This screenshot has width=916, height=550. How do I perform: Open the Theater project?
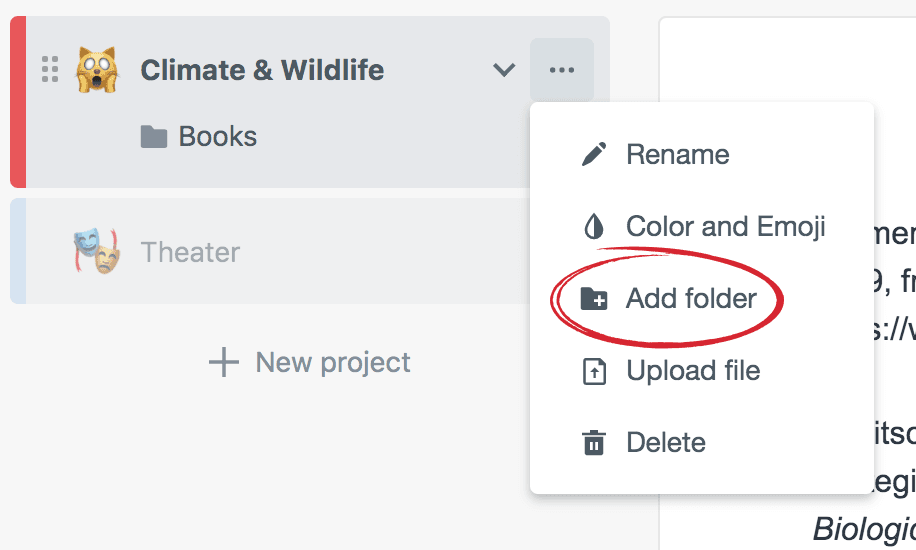pos(190,252)
